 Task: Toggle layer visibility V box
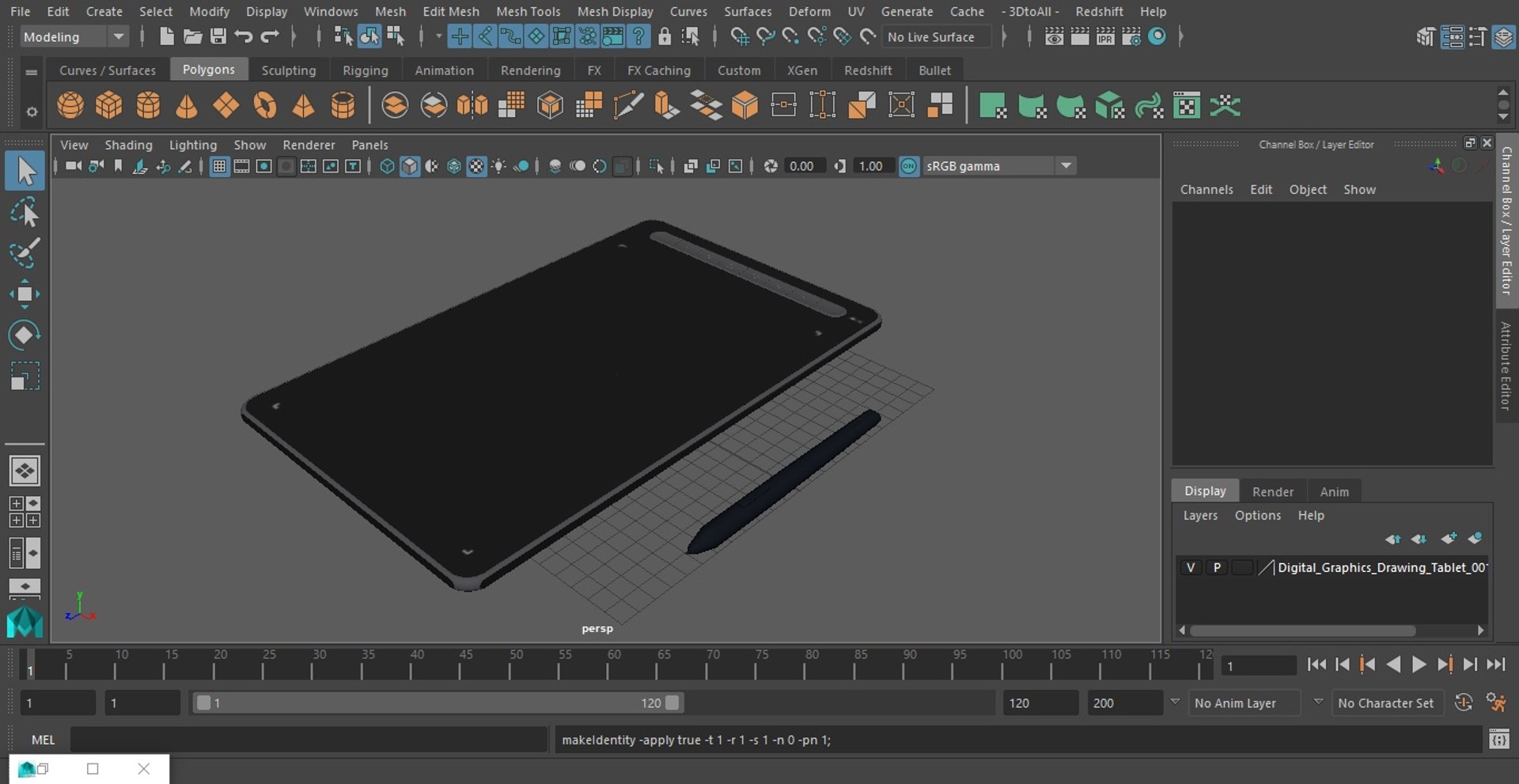click(x=1191, y=567)
